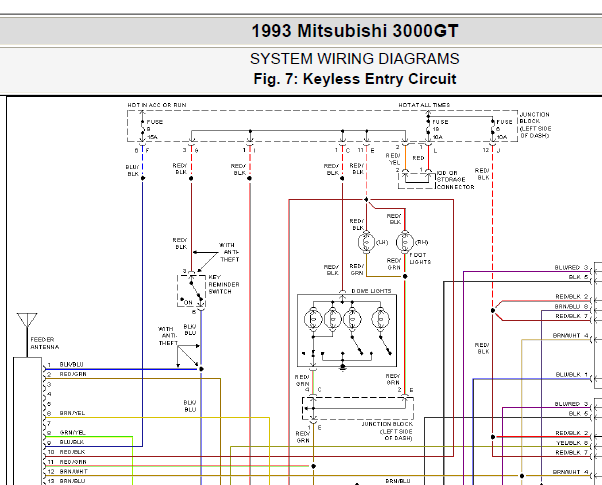Click connector pin '12 BRN/WHT'
602x485 pixels.
68,471
